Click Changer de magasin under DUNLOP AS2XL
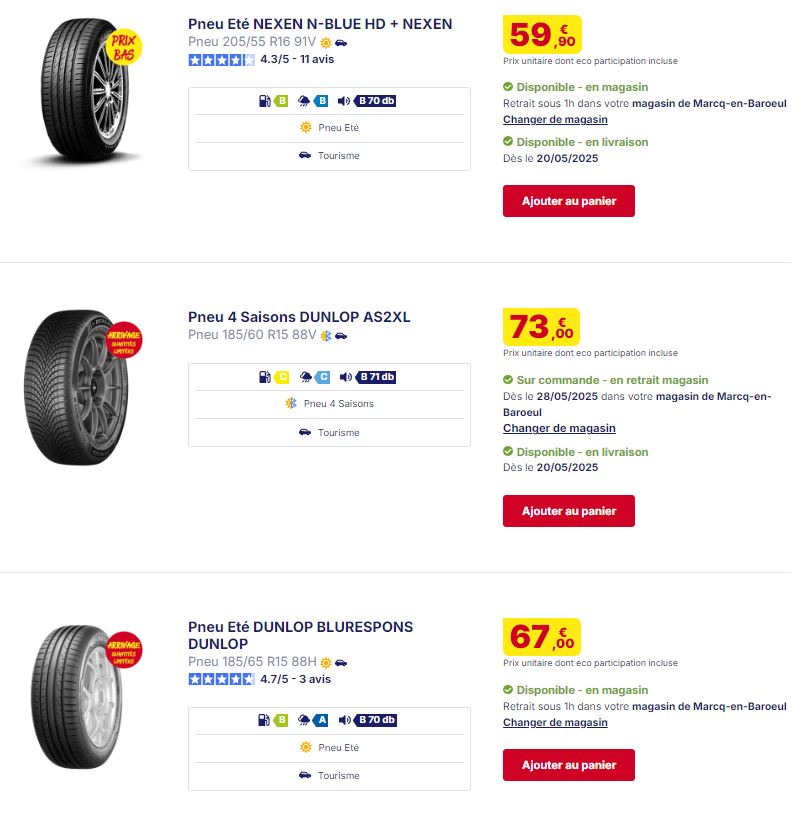 click(559, 428)
